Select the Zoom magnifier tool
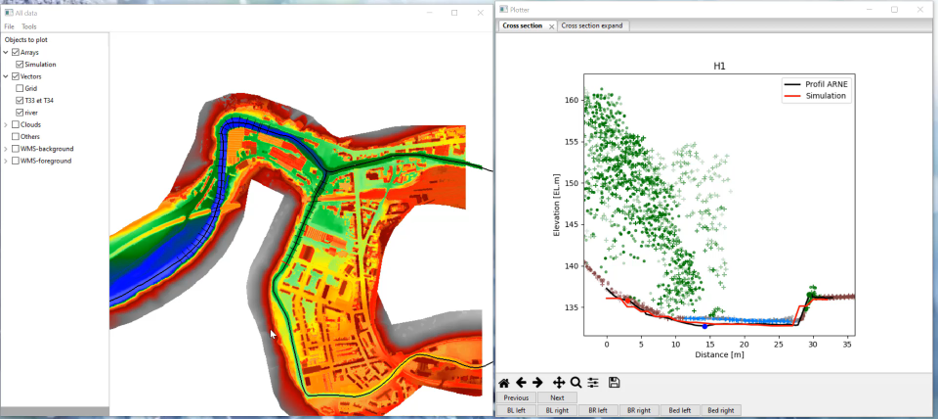 tap(576, 382)
